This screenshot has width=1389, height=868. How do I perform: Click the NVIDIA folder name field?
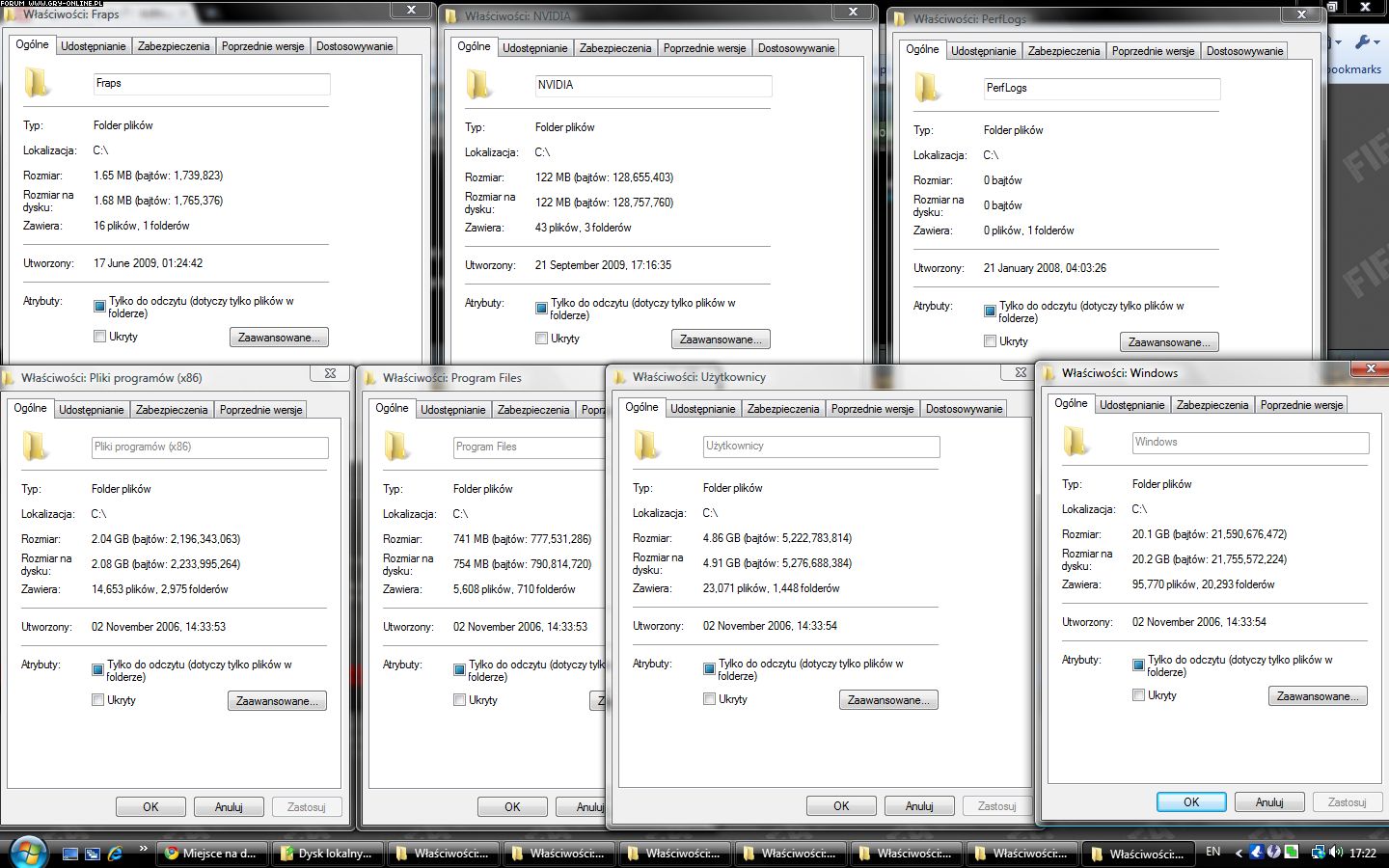click(653, 86)
